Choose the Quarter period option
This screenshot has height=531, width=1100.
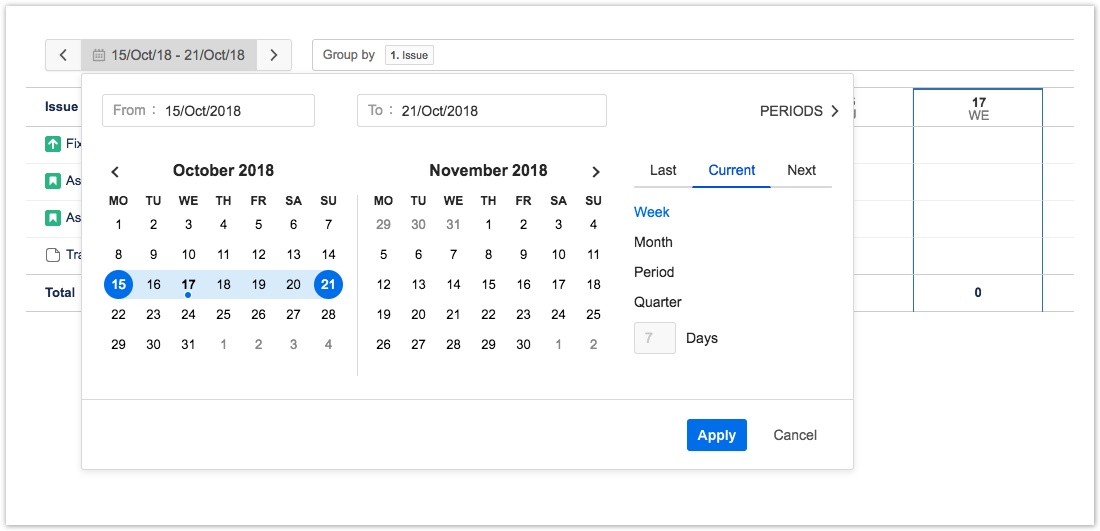[658, 302]
